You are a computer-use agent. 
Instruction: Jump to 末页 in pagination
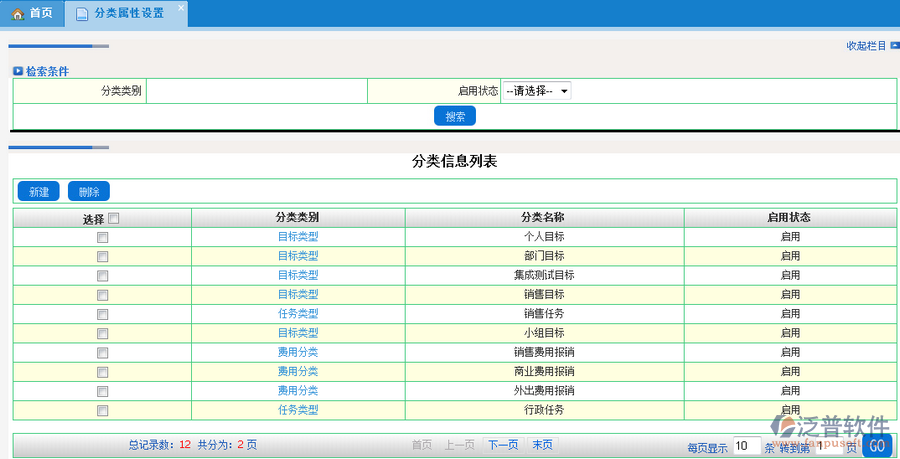542,445
